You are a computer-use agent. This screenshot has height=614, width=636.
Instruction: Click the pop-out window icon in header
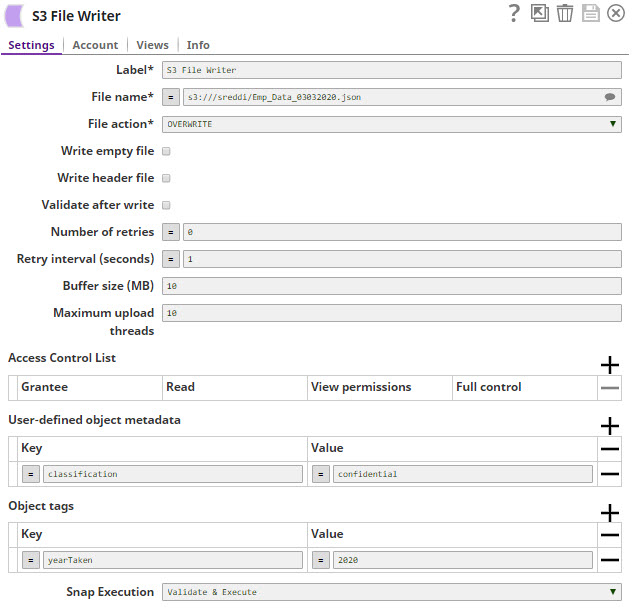coord(540,13)
